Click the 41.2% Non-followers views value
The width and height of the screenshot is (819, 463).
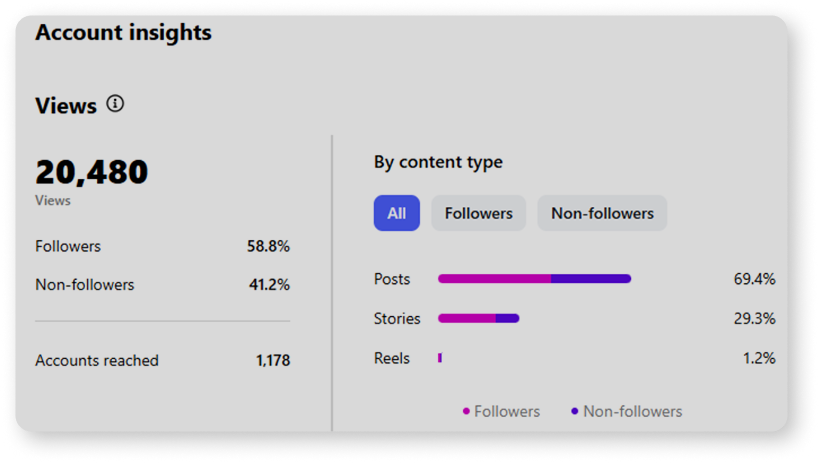[x=269, y=285]
